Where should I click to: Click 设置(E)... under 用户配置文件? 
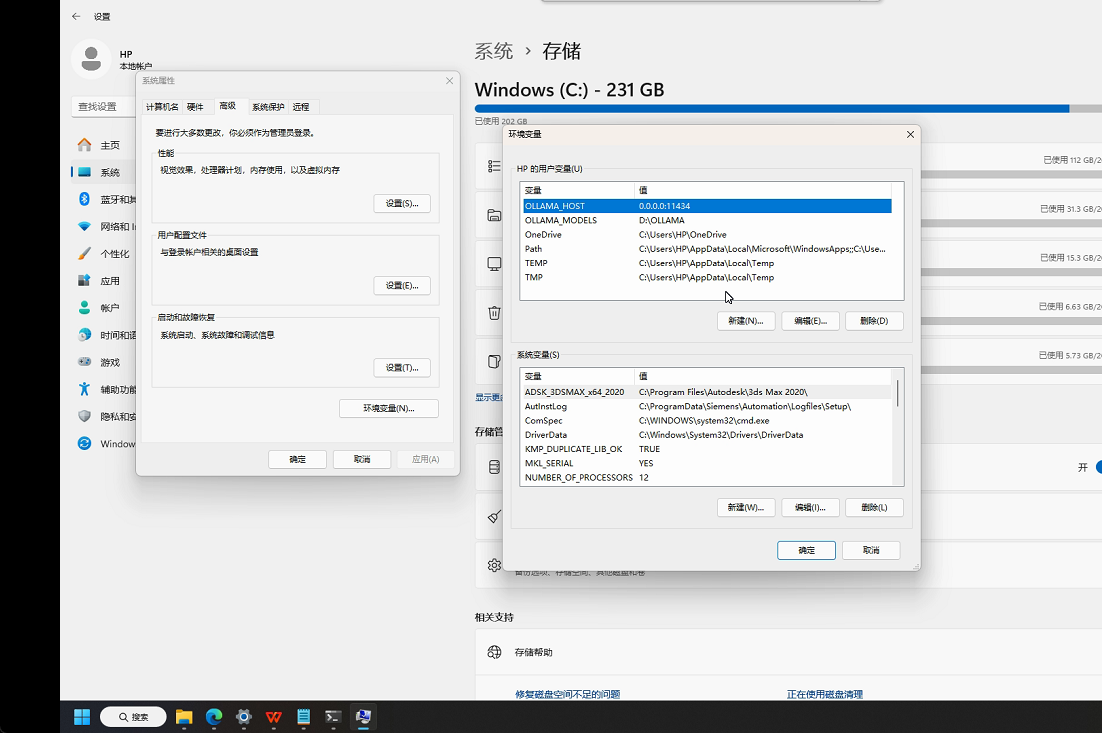coord(402,285)
